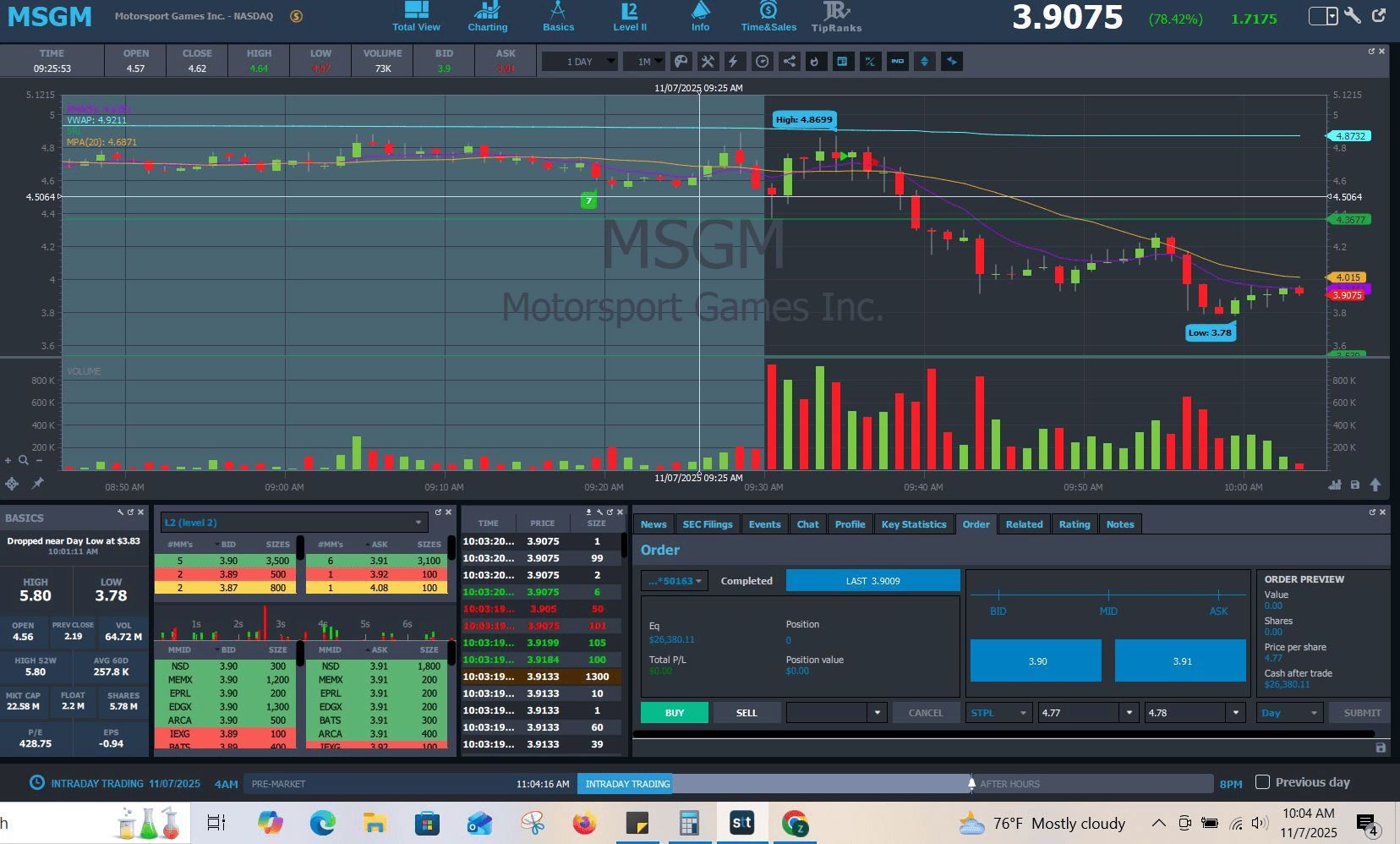
Task: Open the Basics view
Action: 558,17
